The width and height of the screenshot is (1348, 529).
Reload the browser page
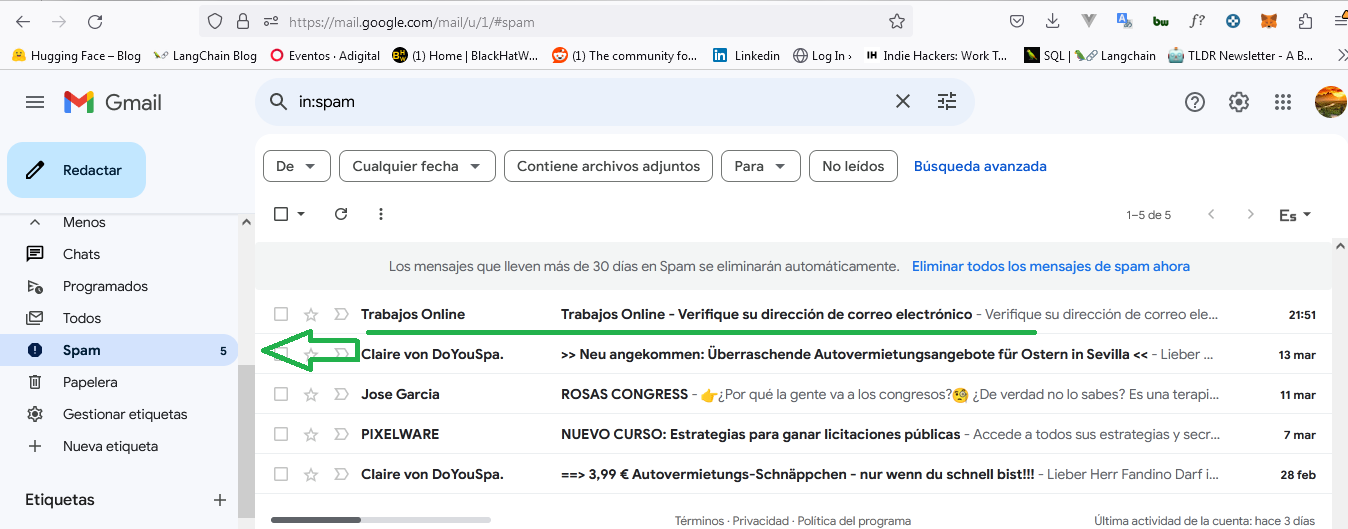click(x=95, y=21)
